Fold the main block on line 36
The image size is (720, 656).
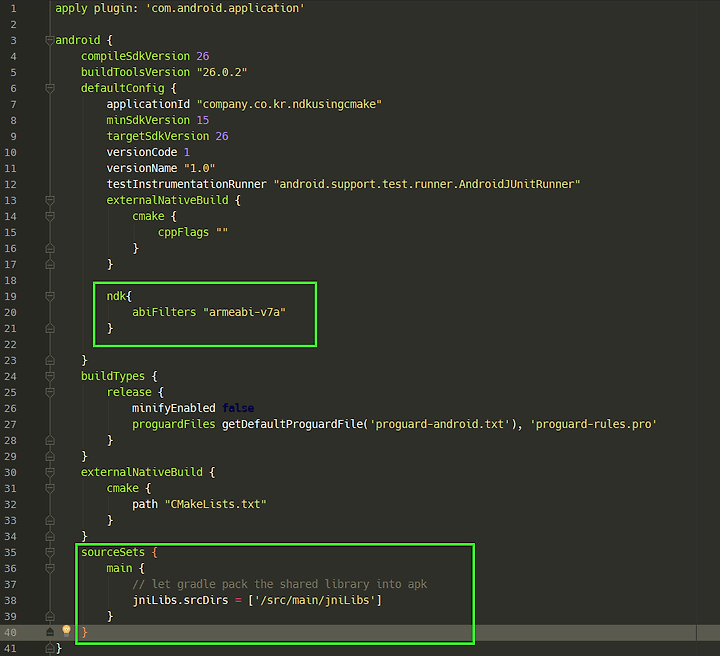(x=50, y=568)
